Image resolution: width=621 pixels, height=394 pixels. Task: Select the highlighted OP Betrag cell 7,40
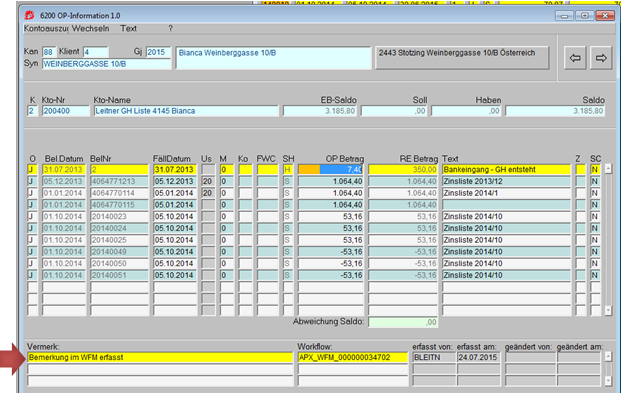pos(331,169)
